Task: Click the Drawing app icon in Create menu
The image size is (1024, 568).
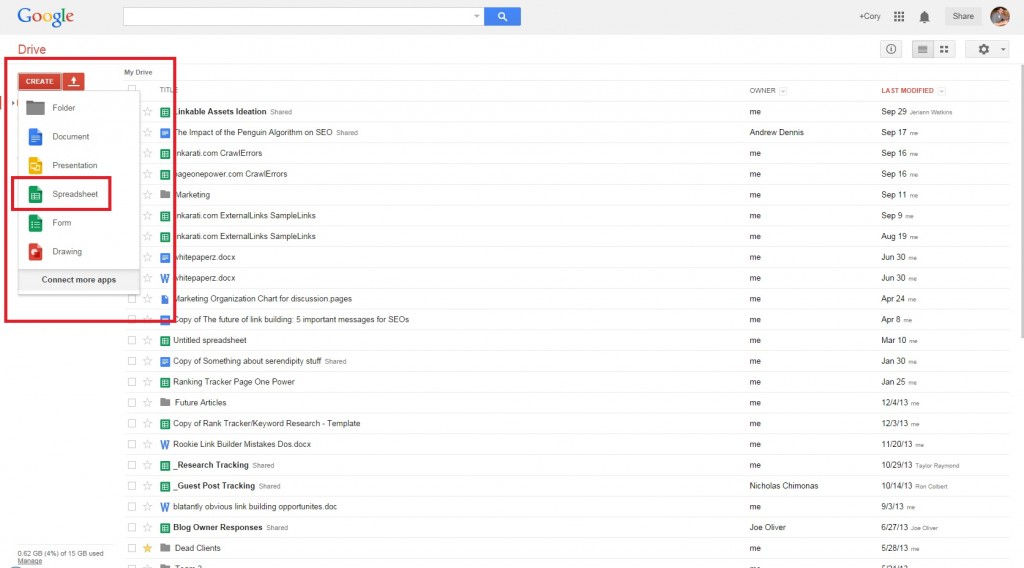Action: pos(35,251)
